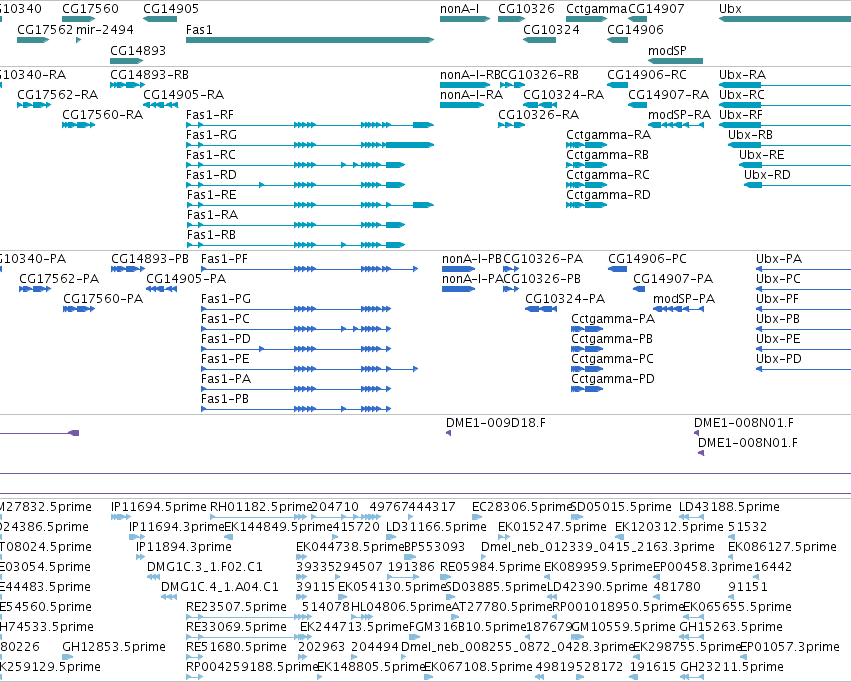
Task: Select the RE23507.5prime EST
Action: click(x=249, y=617)
